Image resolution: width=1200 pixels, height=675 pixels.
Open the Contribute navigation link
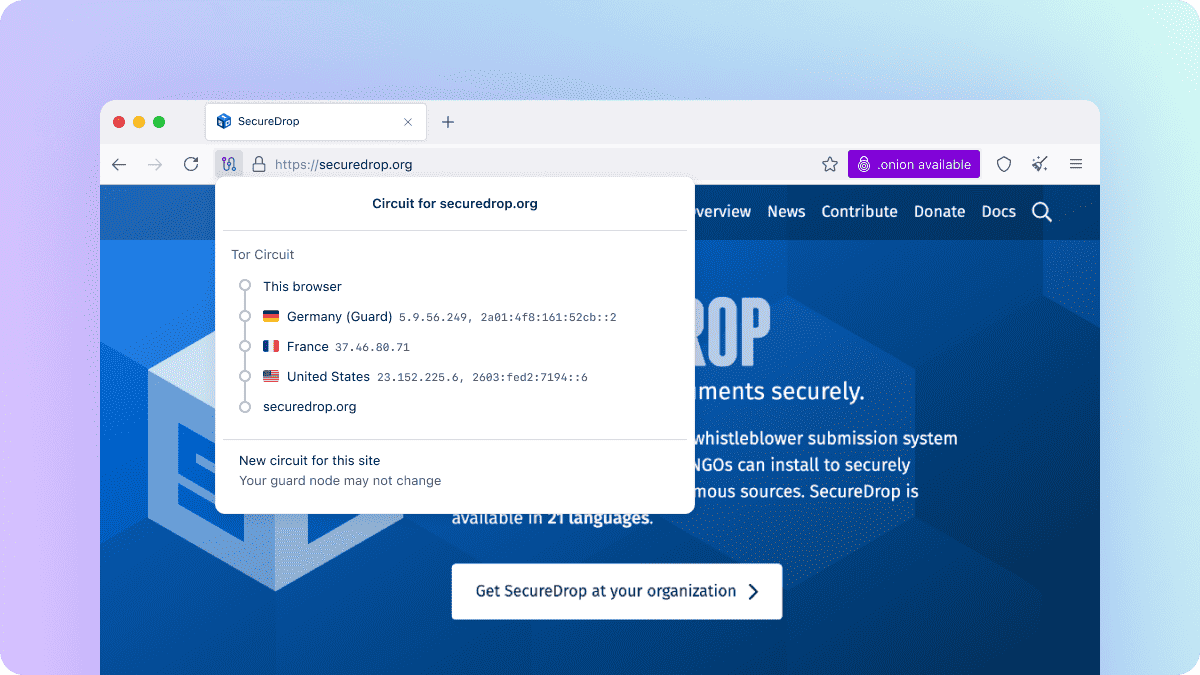(x=859, y=211)
